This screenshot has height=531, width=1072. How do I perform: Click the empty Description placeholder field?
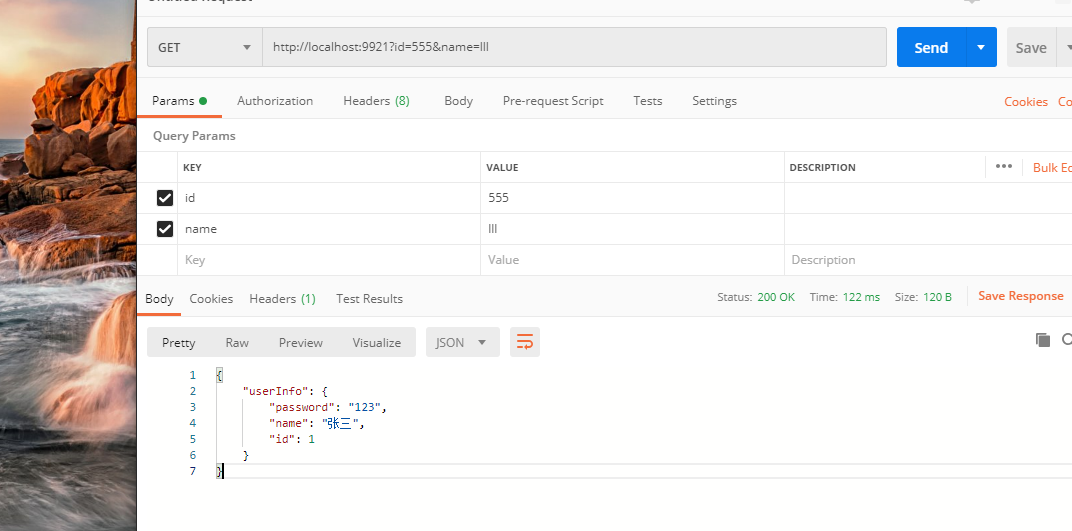coord(928,260)
